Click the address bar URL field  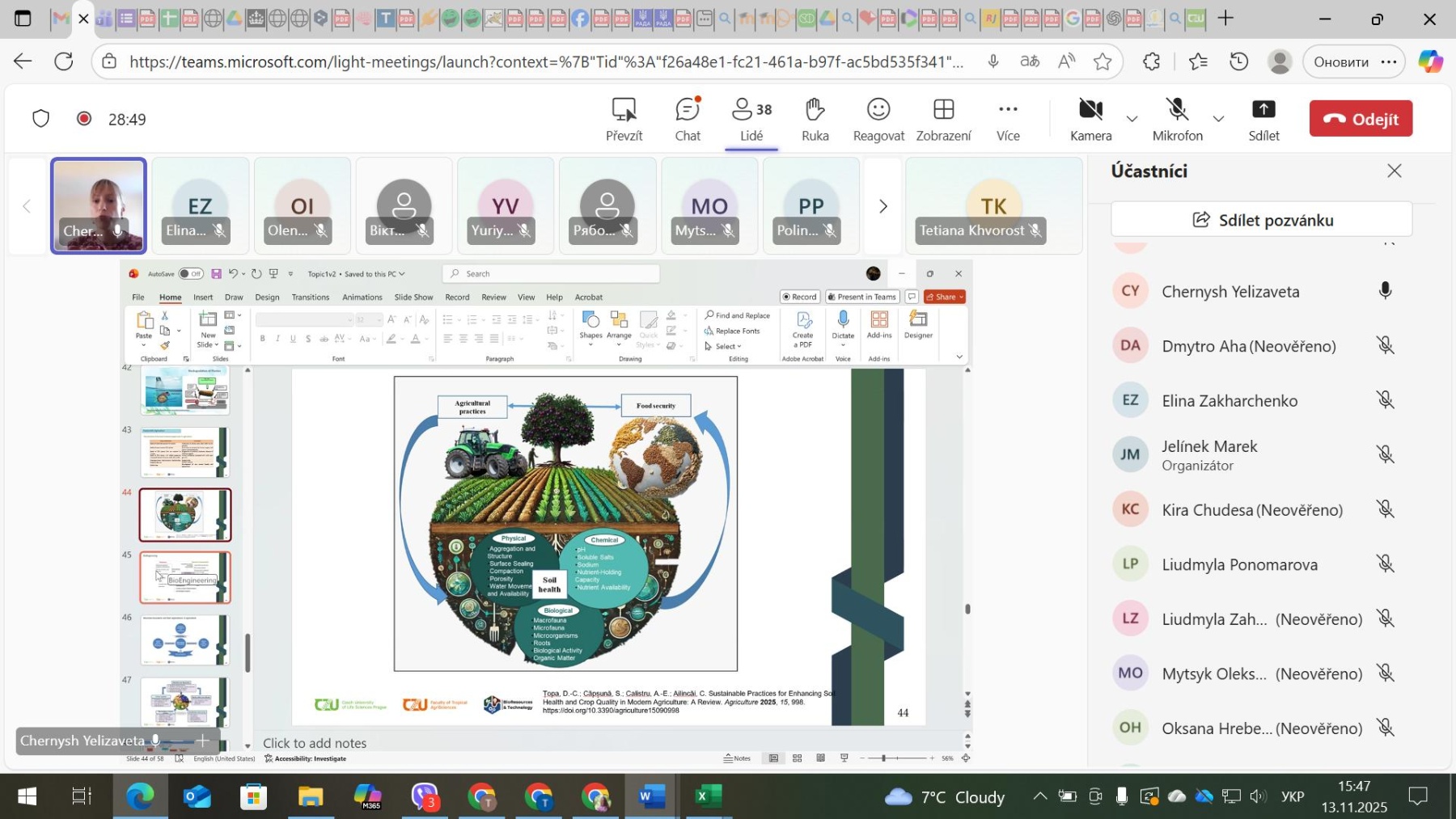point(546,61)
